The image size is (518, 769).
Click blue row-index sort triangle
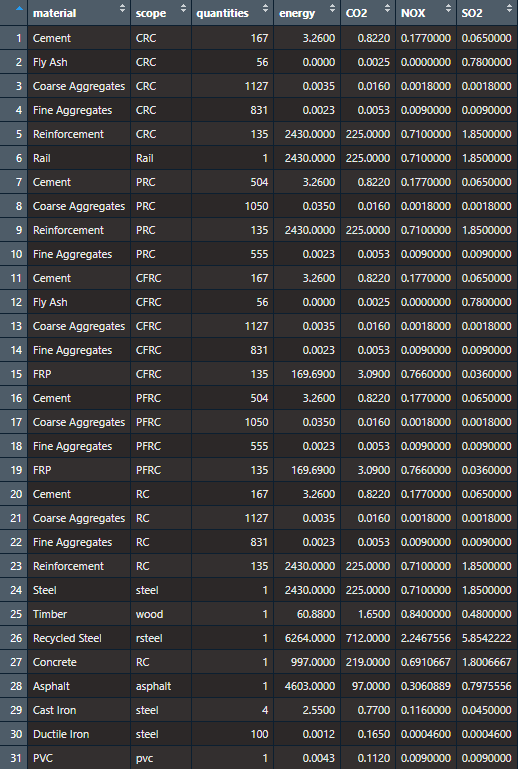click(x=19, y=8)
